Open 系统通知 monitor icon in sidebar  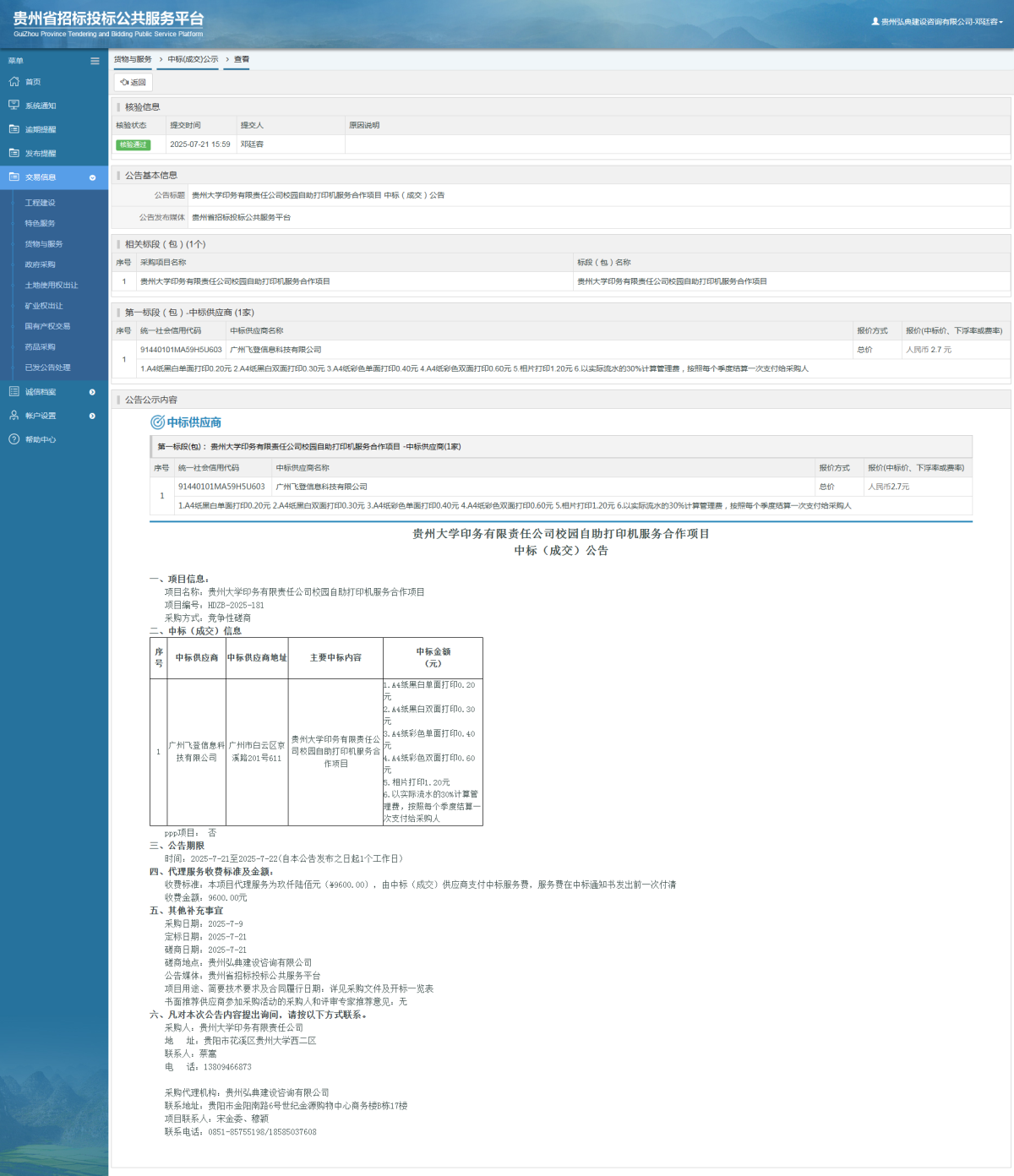pos(14,106)
